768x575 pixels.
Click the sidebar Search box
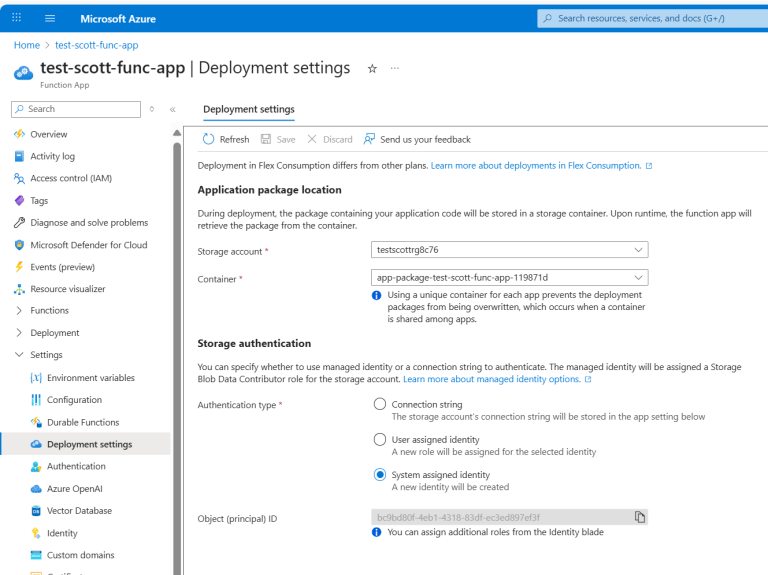[x=76, y=109]
